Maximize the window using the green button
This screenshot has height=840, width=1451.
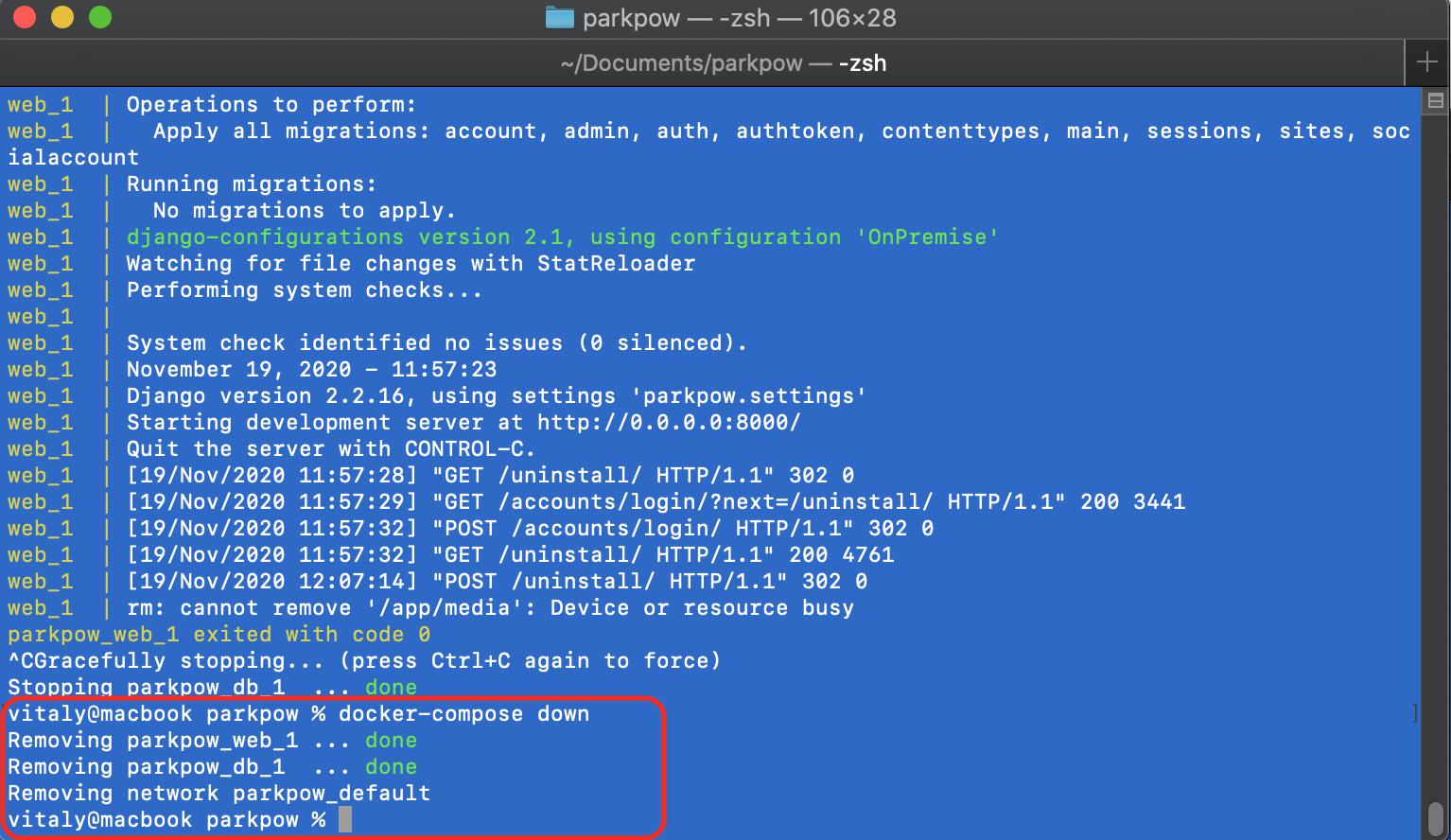tap(100, 18)
